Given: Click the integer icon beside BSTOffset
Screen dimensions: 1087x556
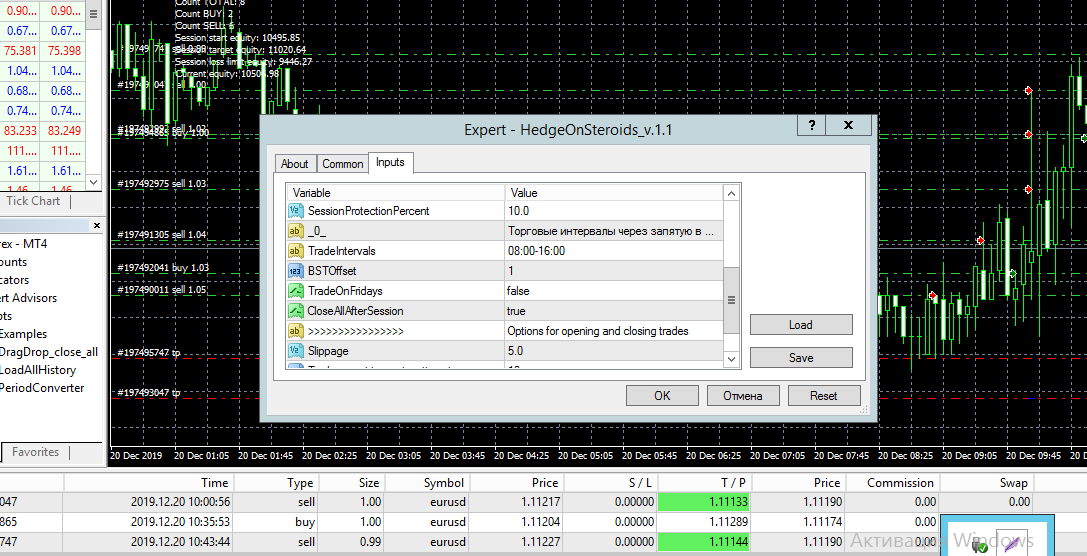Looking at the screenshot, I should (x=295, y=271).
